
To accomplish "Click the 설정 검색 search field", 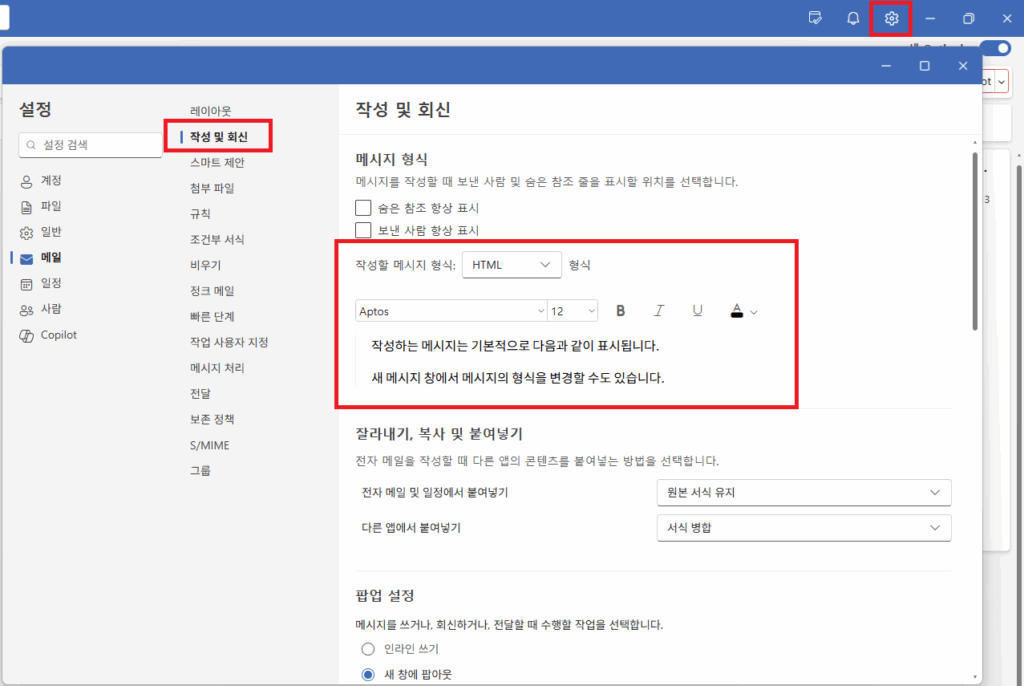I will (90, 144).
